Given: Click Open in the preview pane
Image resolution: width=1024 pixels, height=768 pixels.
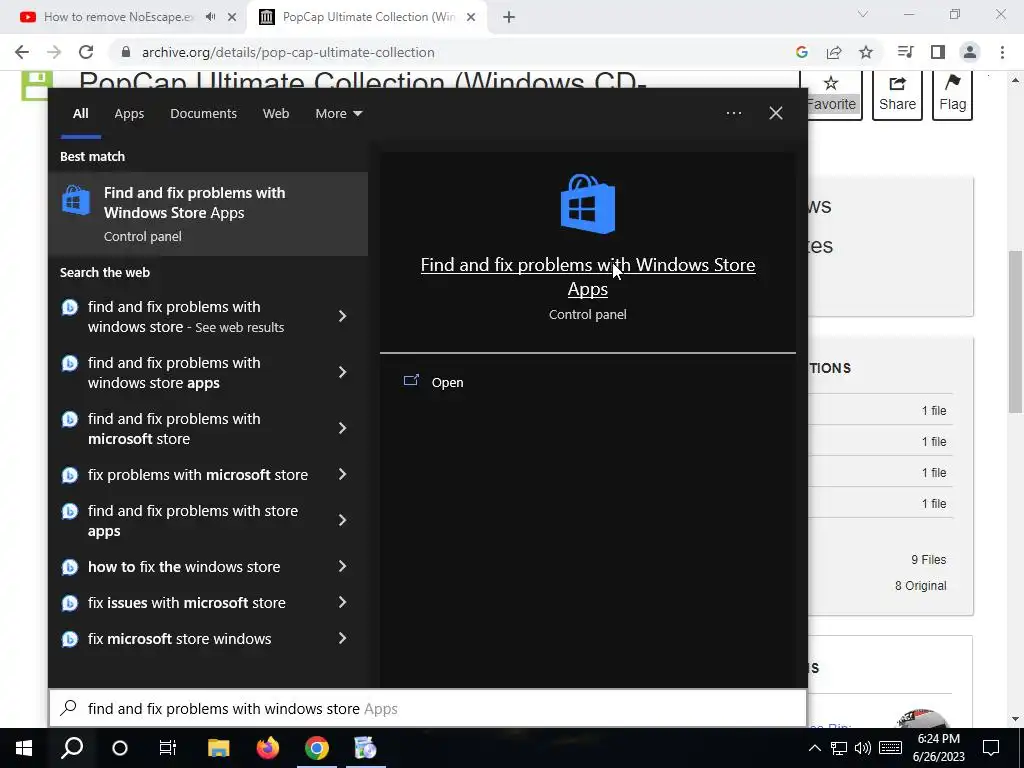Looking at the screenshot, I should click(447, 383).
